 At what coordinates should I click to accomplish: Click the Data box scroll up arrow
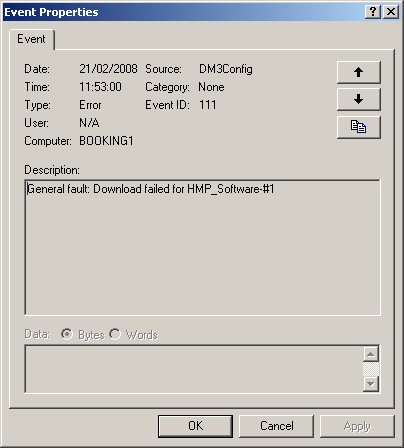tap(371, 354)
